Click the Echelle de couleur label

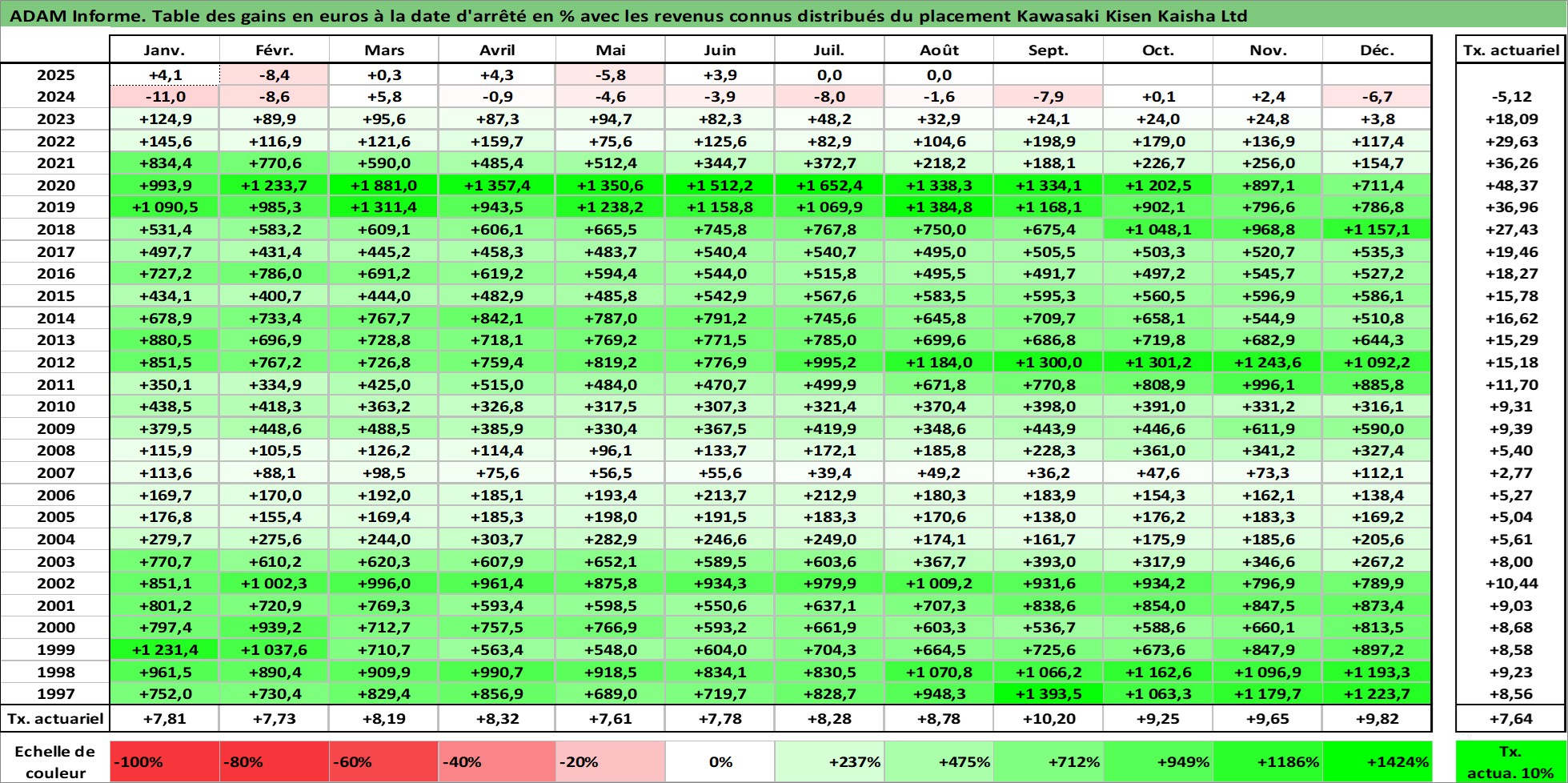54,761
